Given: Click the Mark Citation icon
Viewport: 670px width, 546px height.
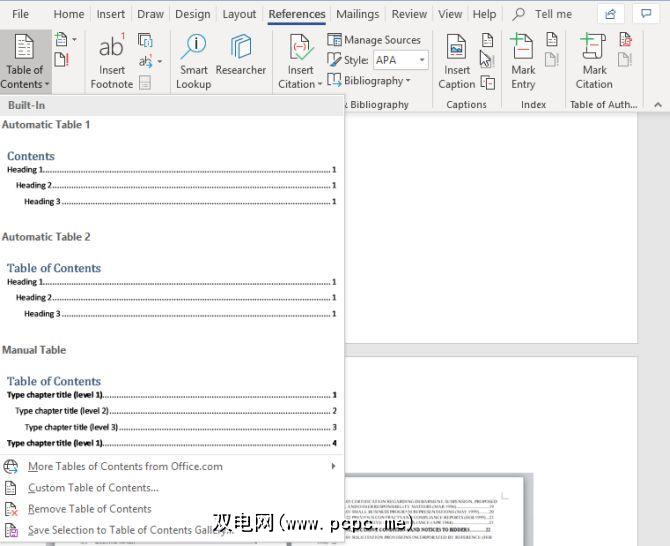Looking at the screenshot, I should pyautogui.click(x=594, y=61).
